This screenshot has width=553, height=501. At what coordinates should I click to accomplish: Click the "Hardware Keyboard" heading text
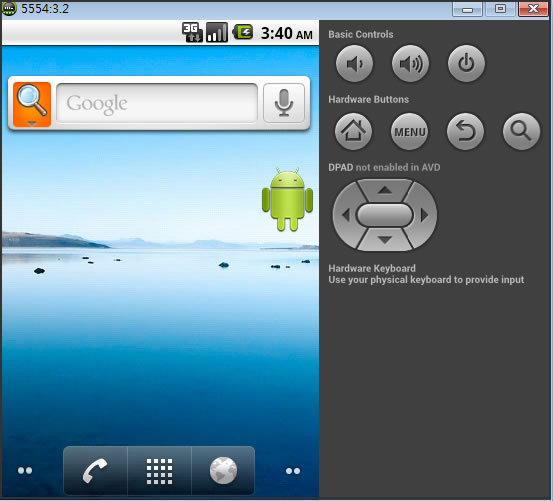(x=372, y=268)
